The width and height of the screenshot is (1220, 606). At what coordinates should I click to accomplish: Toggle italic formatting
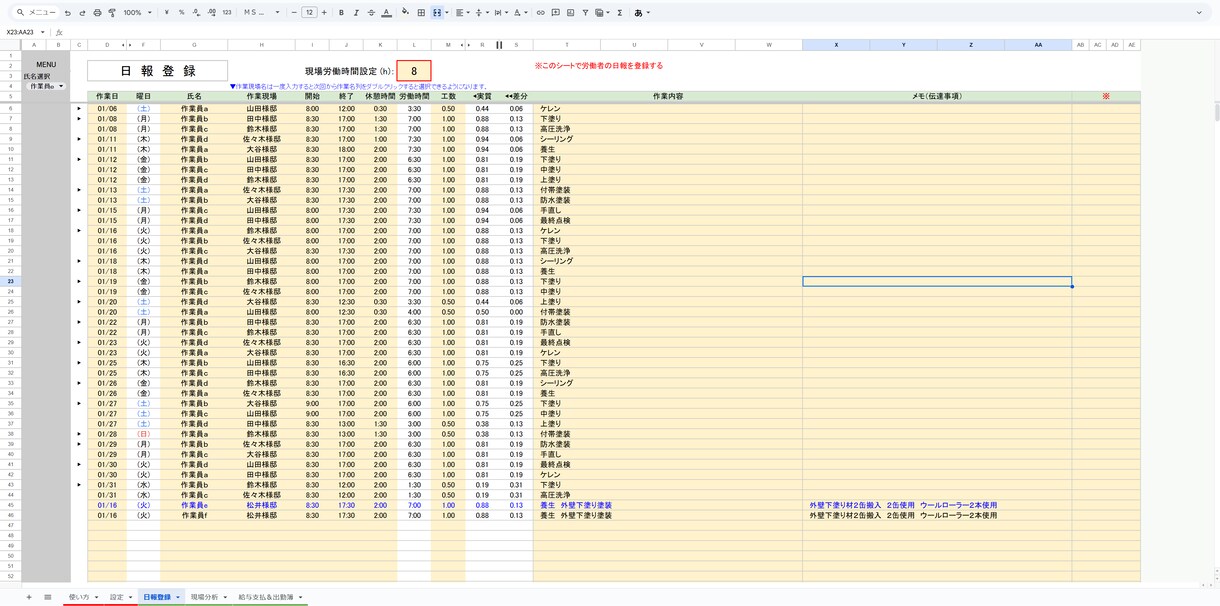point(356,13)
